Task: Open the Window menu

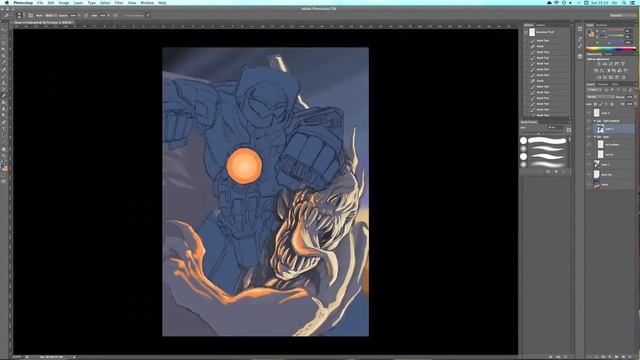Action: [x=147, y=2]
